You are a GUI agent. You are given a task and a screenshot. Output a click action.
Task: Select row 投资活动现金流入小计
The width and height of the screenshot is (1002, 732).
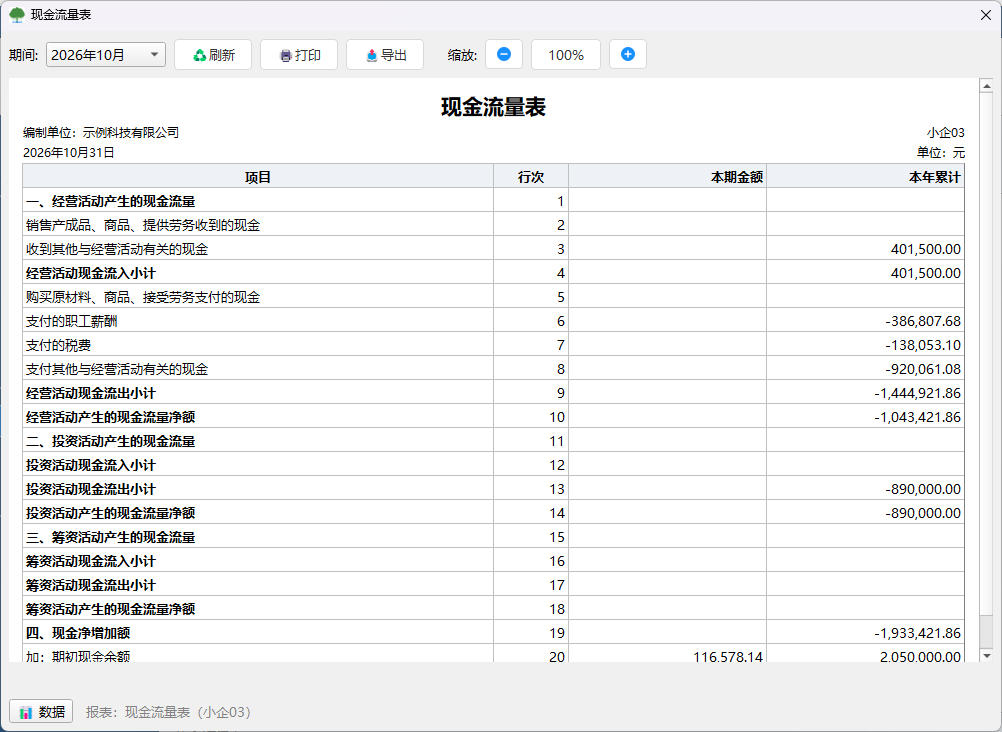click(x=493, y=464)
